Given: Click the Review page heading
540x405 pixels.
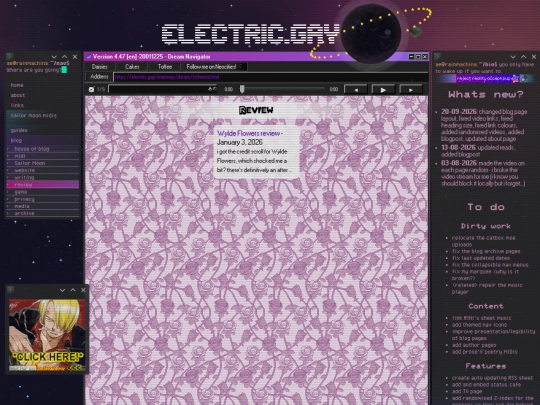Looking at the screenshot, I should pyautogui.click(x=256, y=110).
